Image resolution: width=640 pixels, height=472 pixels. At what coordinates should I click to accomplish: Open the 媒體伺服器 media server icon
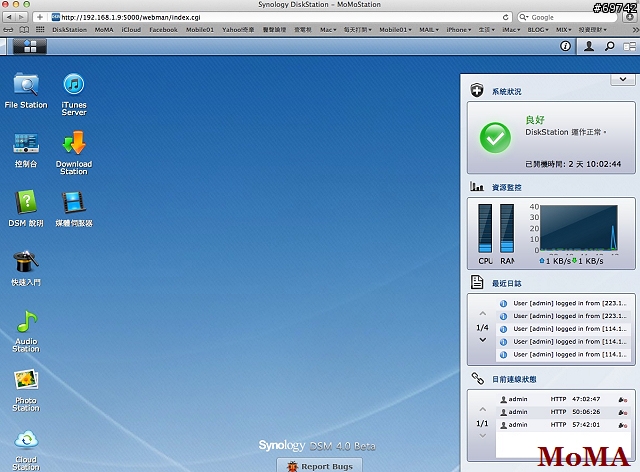click(74, 209)
